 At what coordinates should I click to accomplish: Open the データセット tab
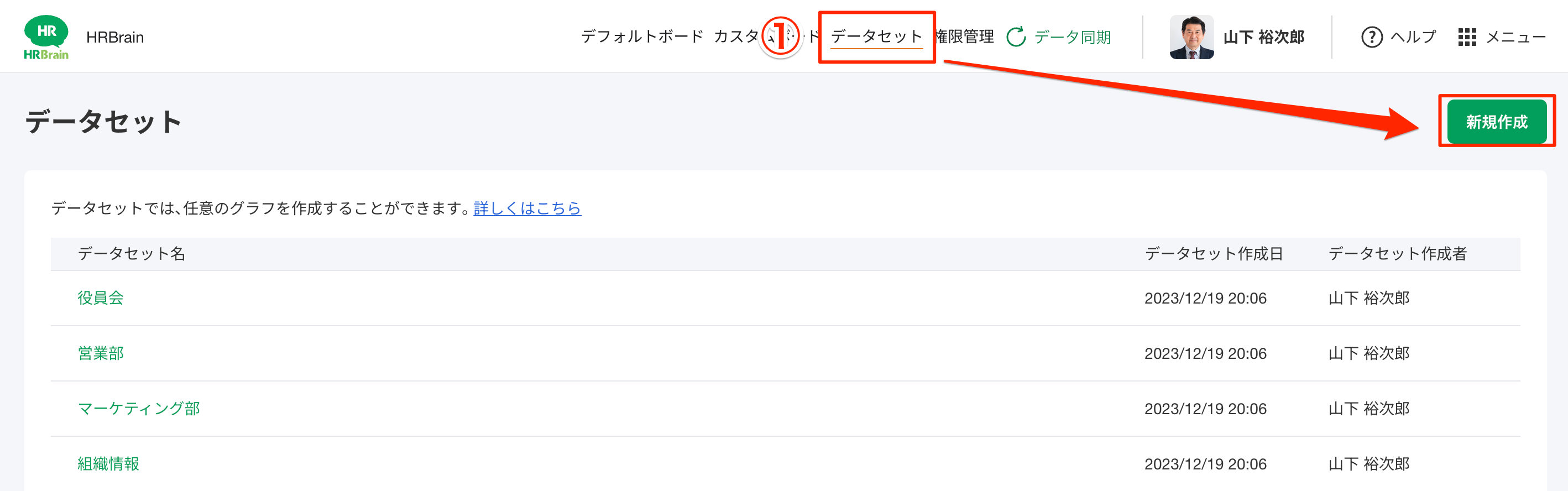[x=877, y=36]
